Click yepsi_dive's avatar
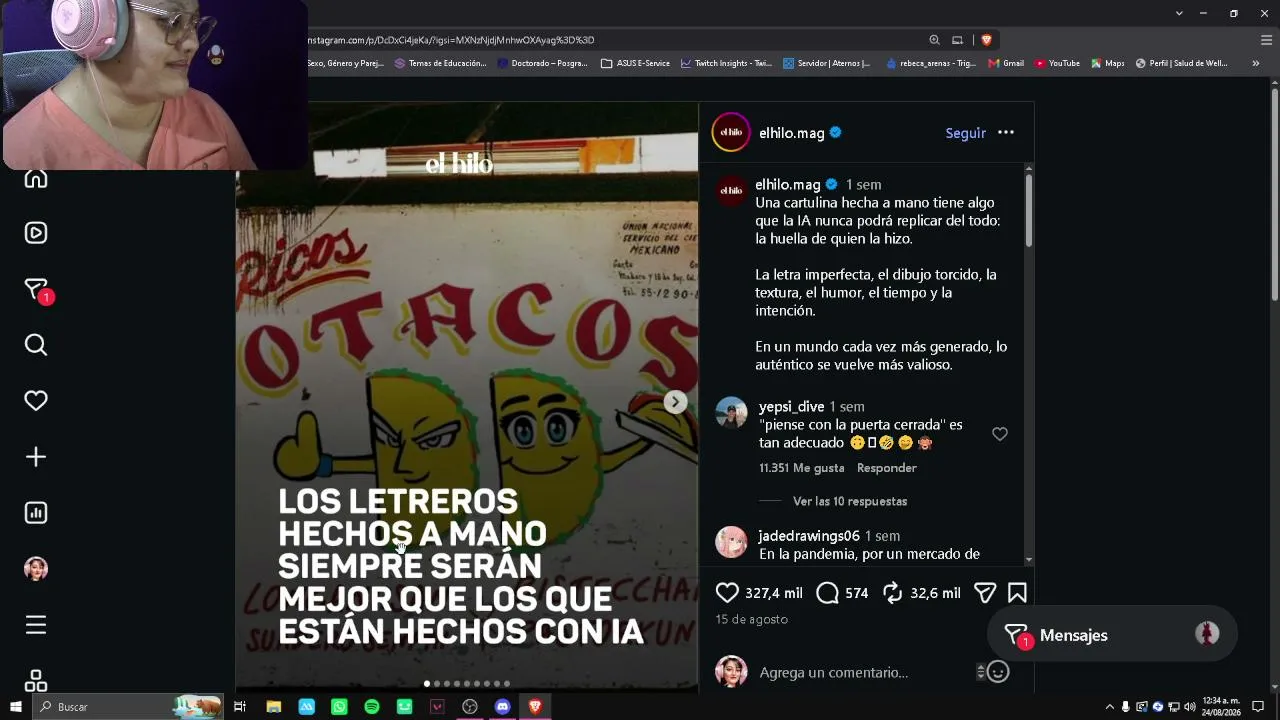The width and height of the screenshot is (1280, 720). [x=731, y=413]
